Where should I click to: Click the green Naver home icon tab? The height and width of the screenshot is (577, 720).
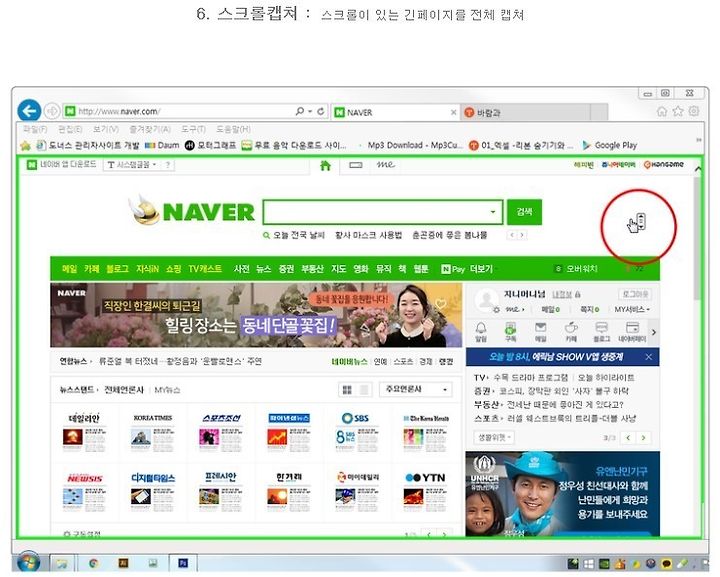(325, 165)
